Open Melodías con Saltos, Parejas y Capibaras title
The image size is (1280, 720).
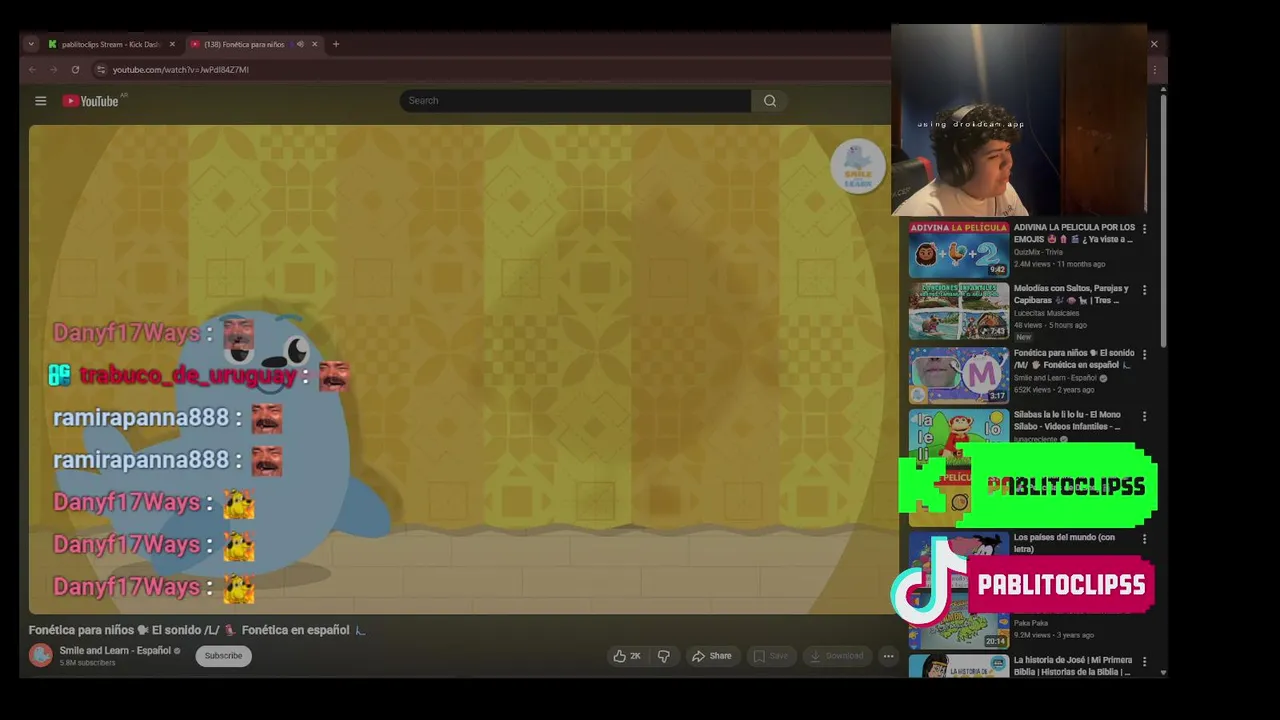[1071, 294]
